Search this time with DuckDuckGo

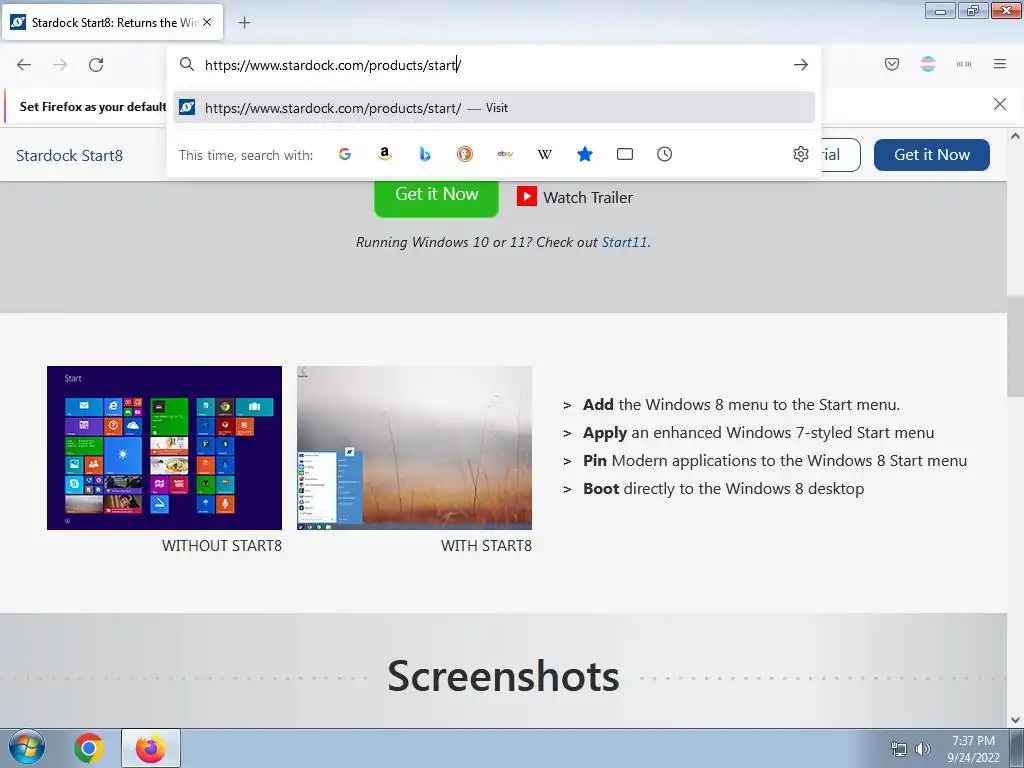click(465, 154)
